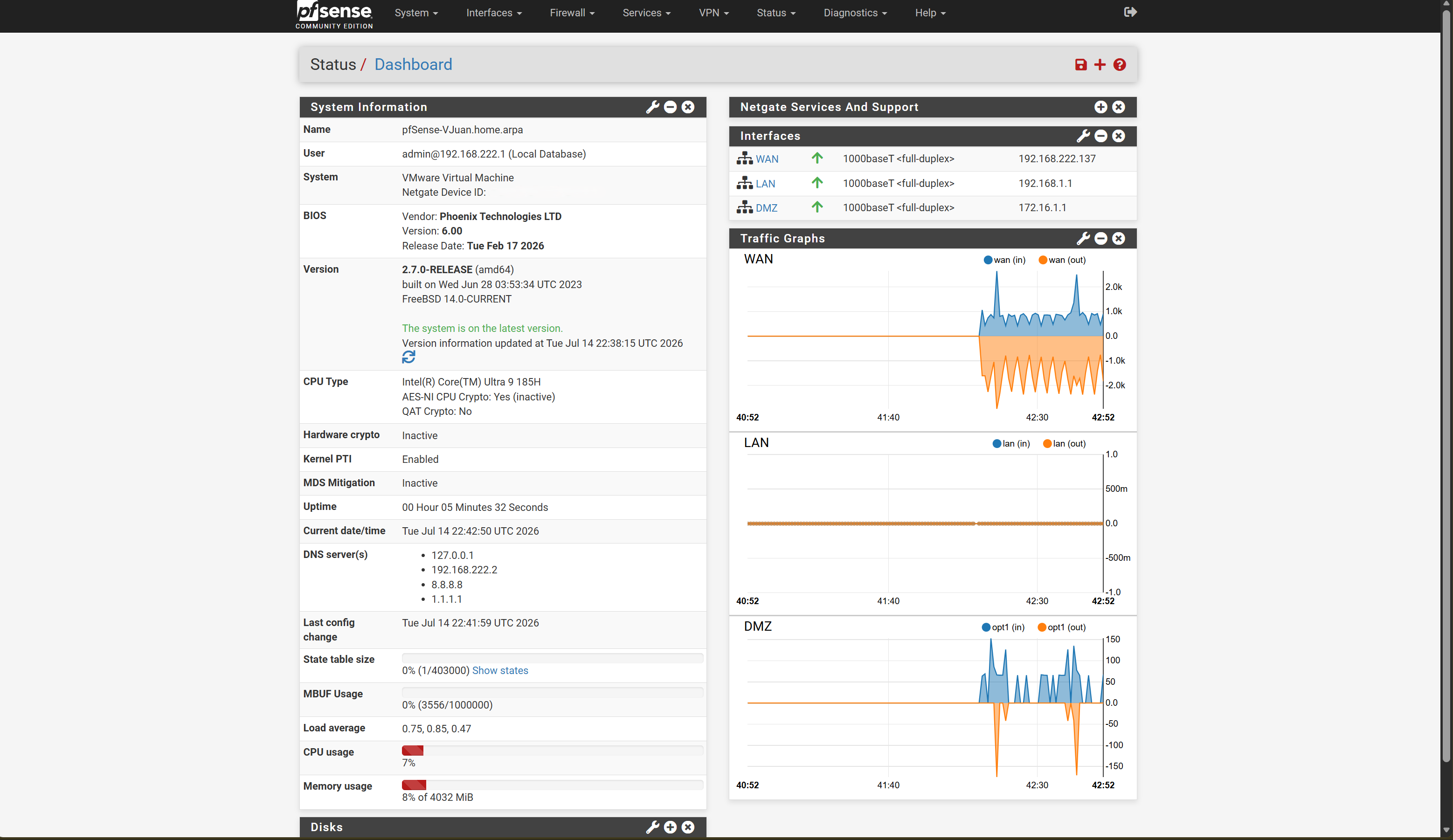This screenshot has width=1453, height=840.
Task: Click LAN IP address 192.168.1.1
Action: 1045,183
